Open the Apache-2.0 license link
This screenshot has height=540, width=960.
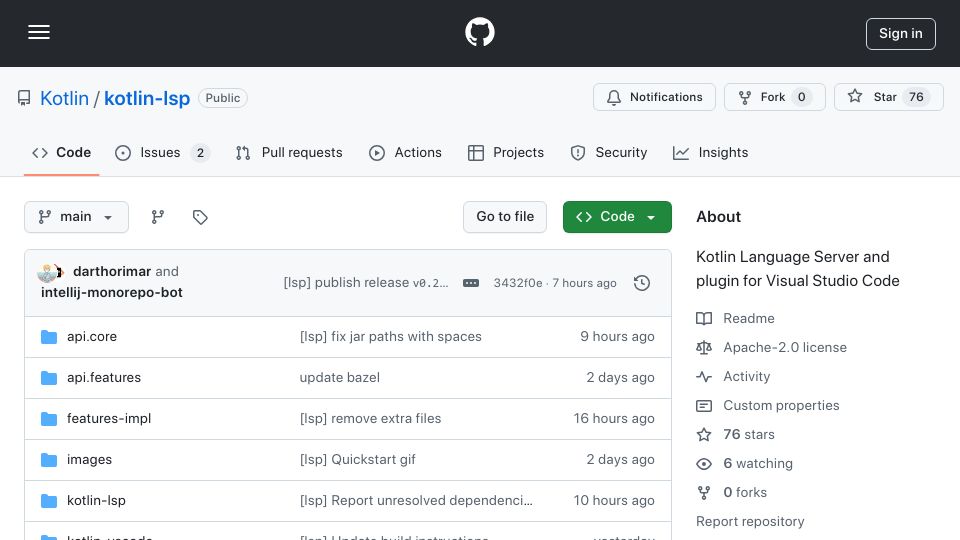[785, 347]
